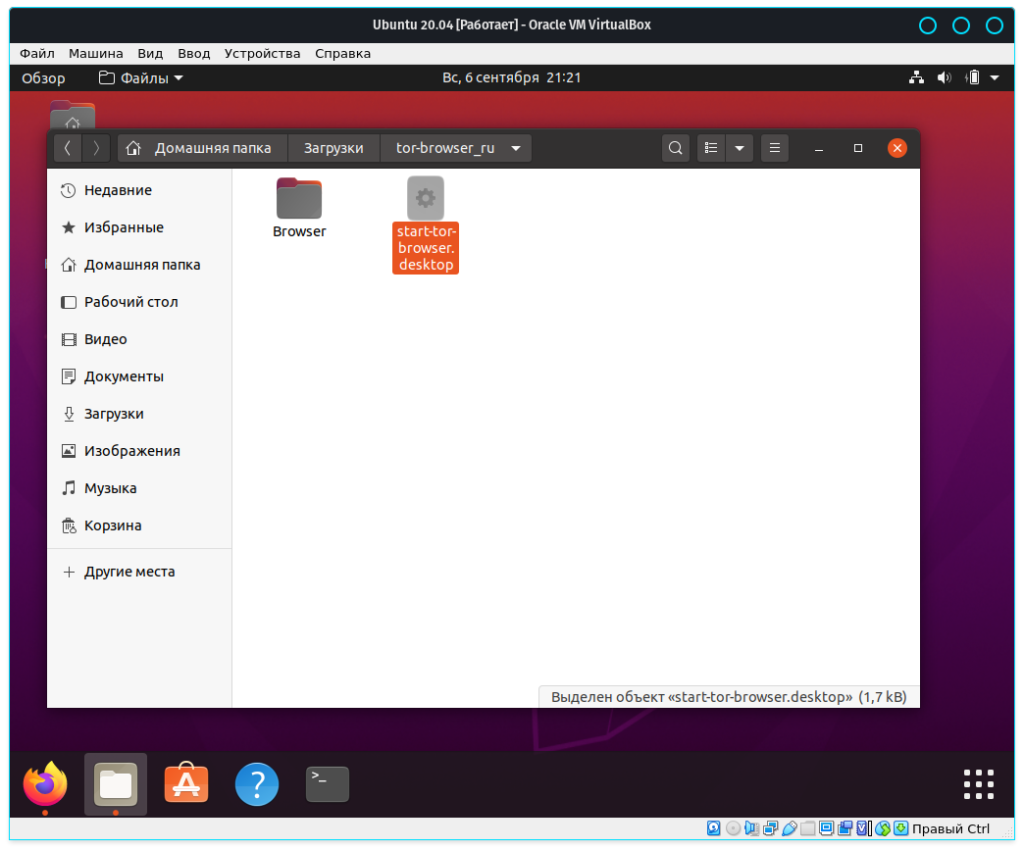Viewport: 1024px width, 850px height.
Task: Open the Машина menu in VirtualBox
Action: [96, 53]
